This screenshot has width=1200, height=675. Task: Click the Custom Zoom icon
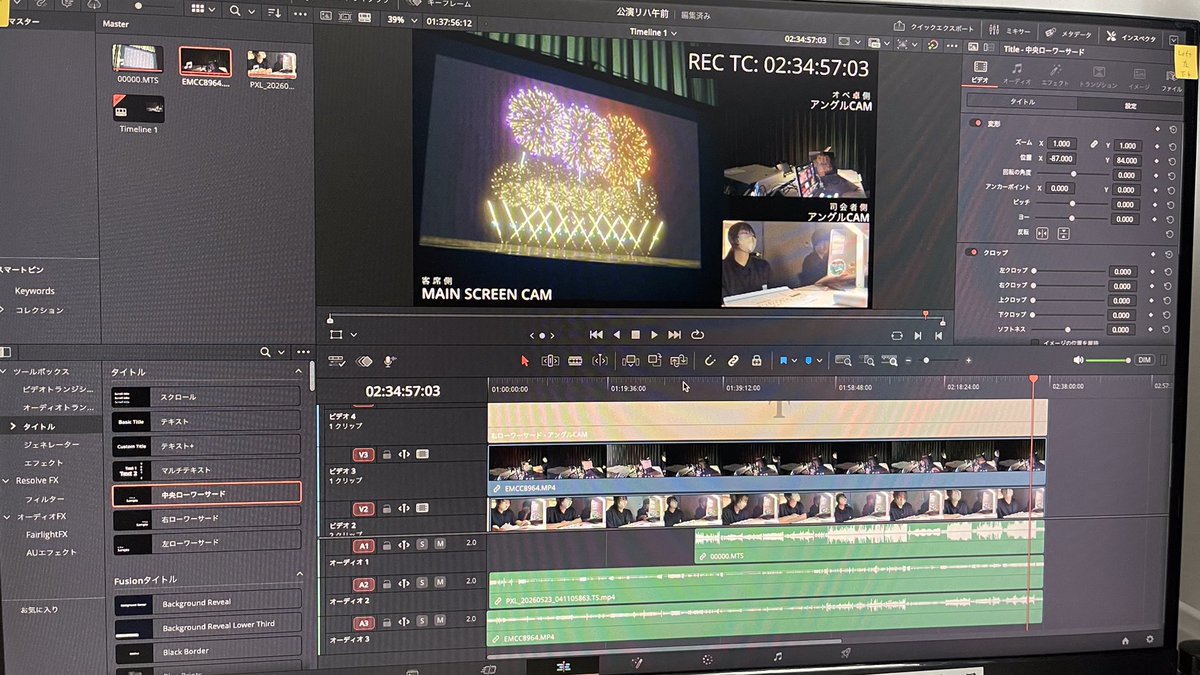coord(889,361)
